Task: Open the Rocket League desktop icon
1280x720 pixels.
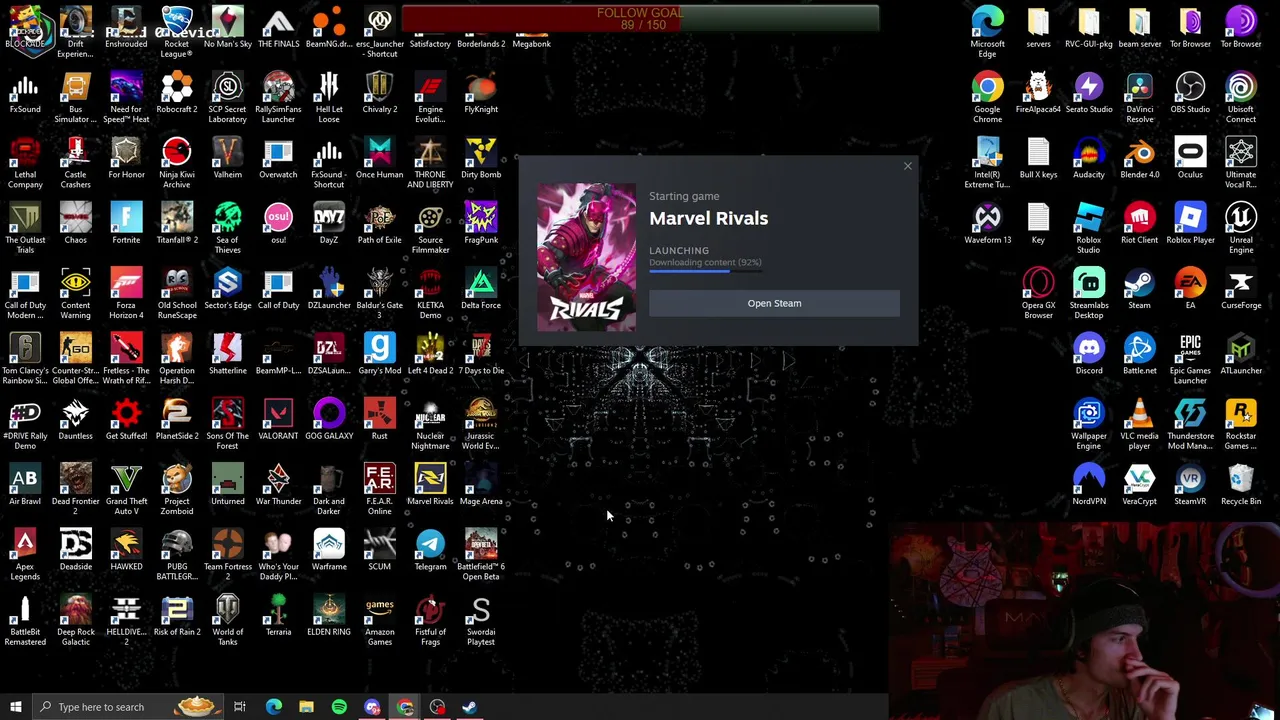Action: click(177, 33)
